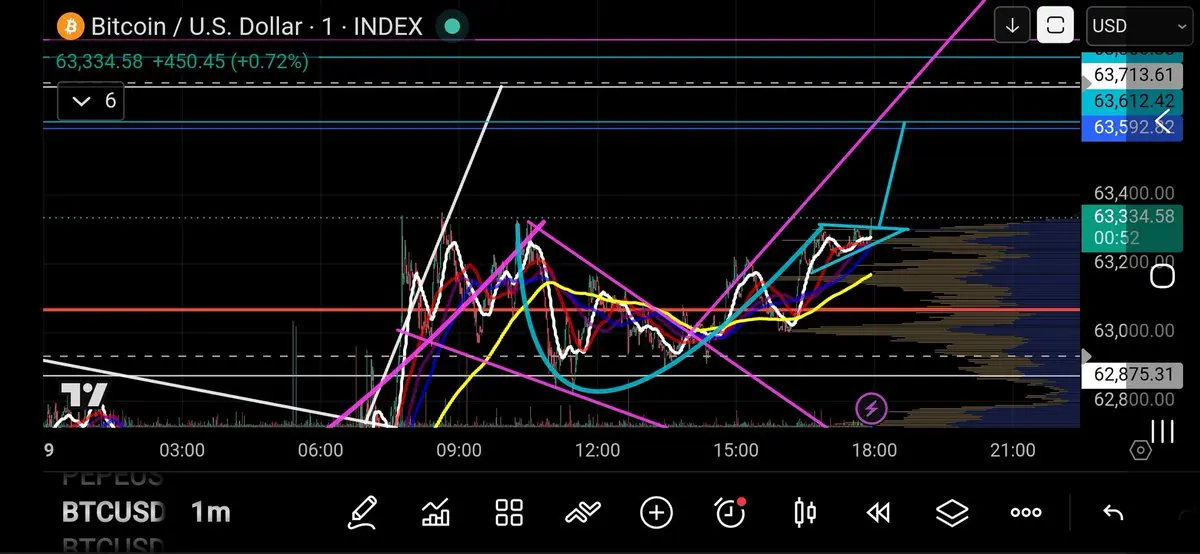Open the three-dot more menu
The height and width of the screenshot is (554, 1200).
tap(1026, 513)
